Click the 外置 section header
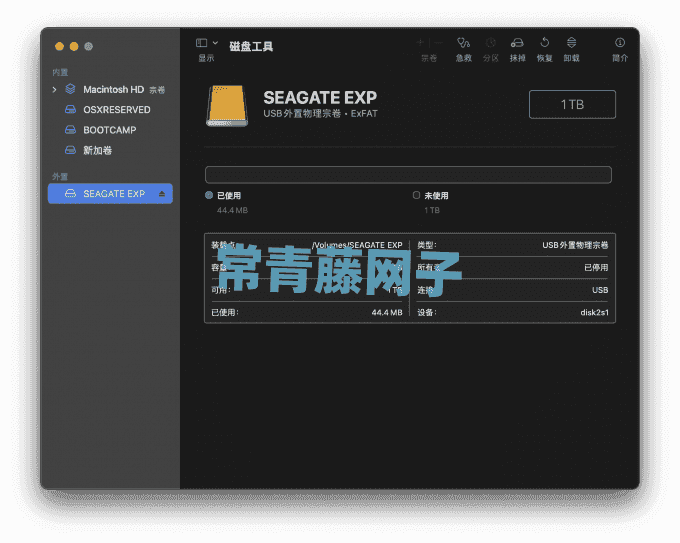 60,176
